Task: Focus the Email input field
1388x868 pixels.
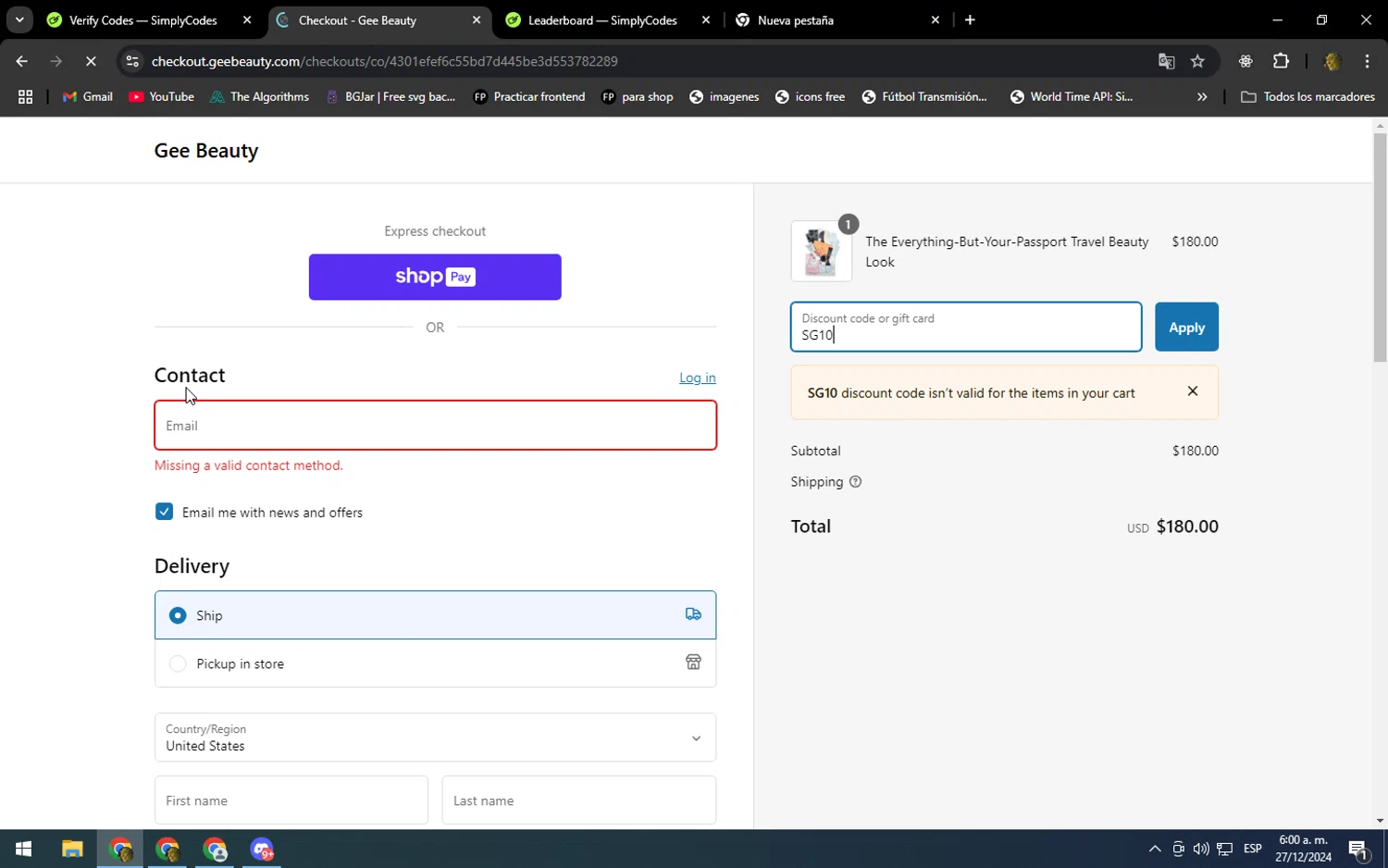Action: coord(435,426)
